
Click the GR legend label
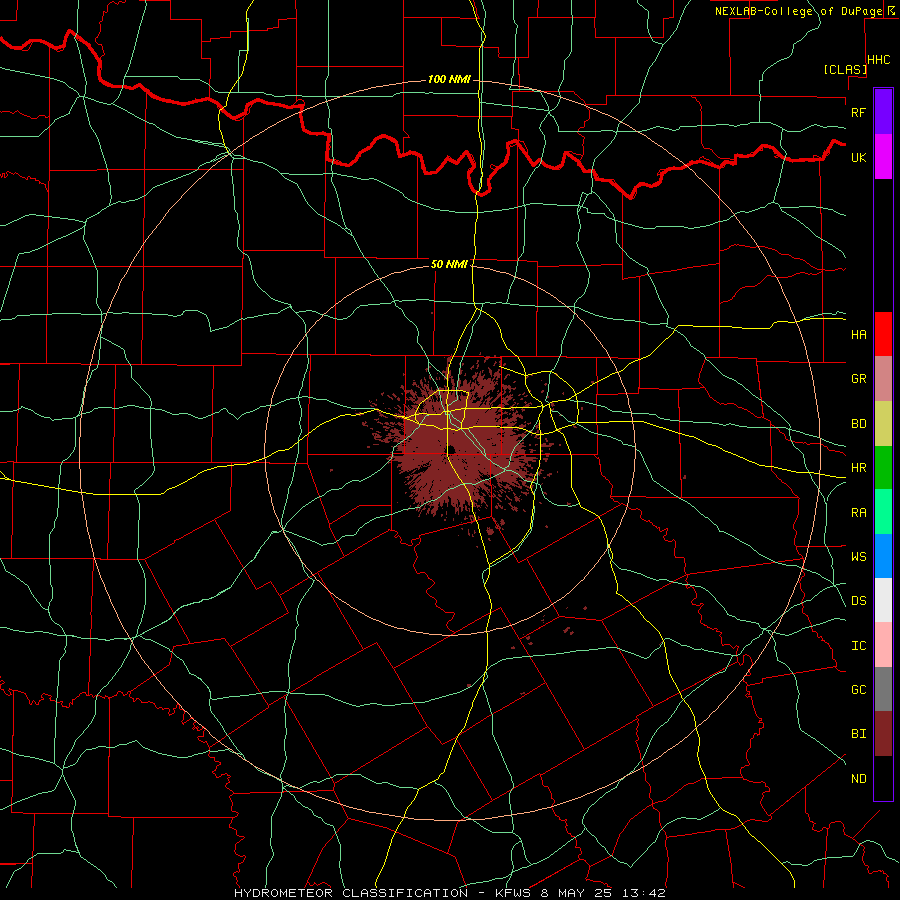pyautogui.click(x=858, y=379)
